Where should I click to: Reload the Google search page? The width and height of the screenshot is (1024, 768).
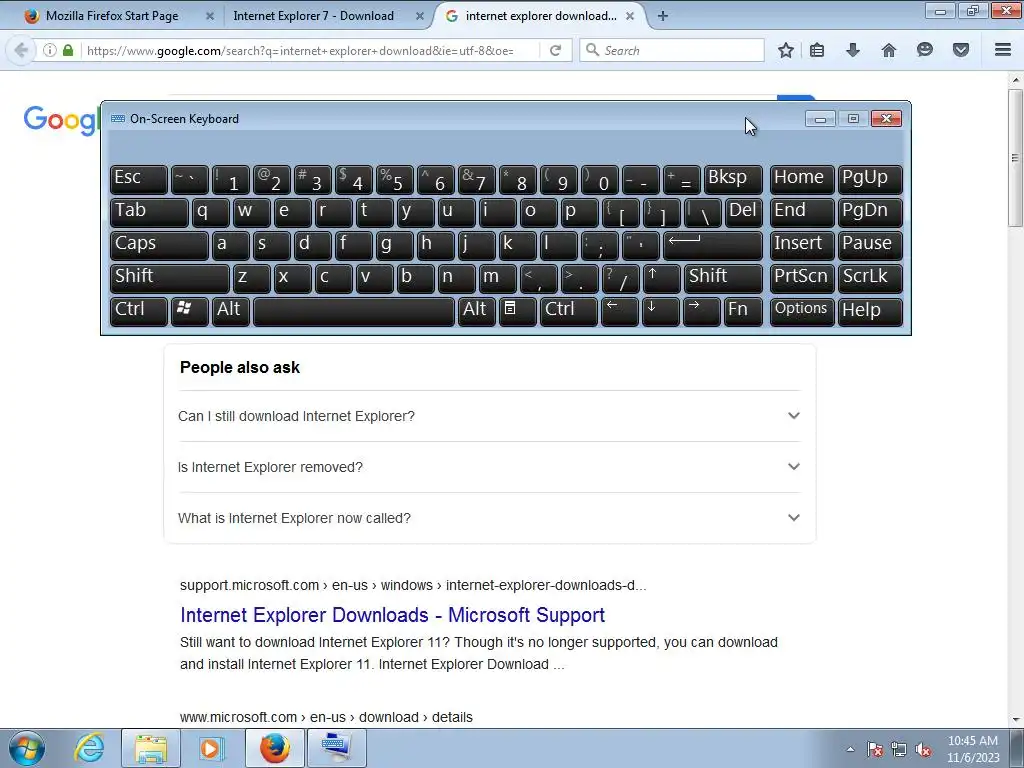tap(555, 50)
